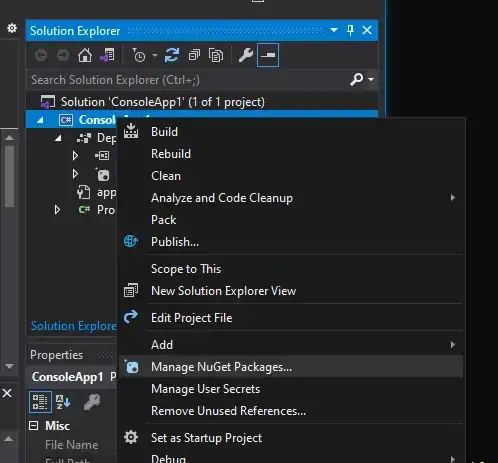Pin the Solution Explorer with auto-hide icon
Viewport: 498px width, 463px height.
click(350, 30)
